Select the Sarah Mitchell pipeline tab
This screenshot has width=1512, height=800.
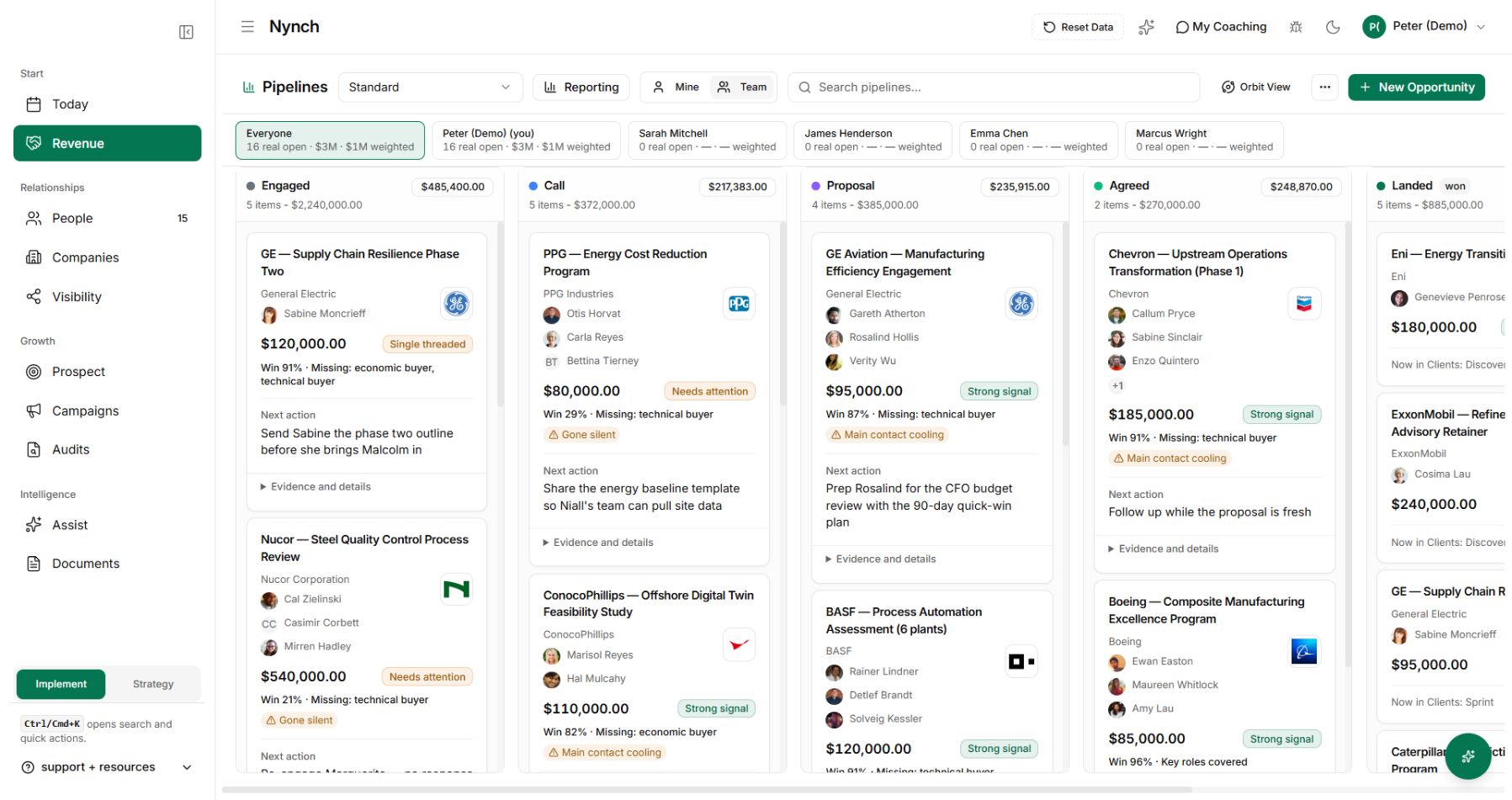coord(707,140)
